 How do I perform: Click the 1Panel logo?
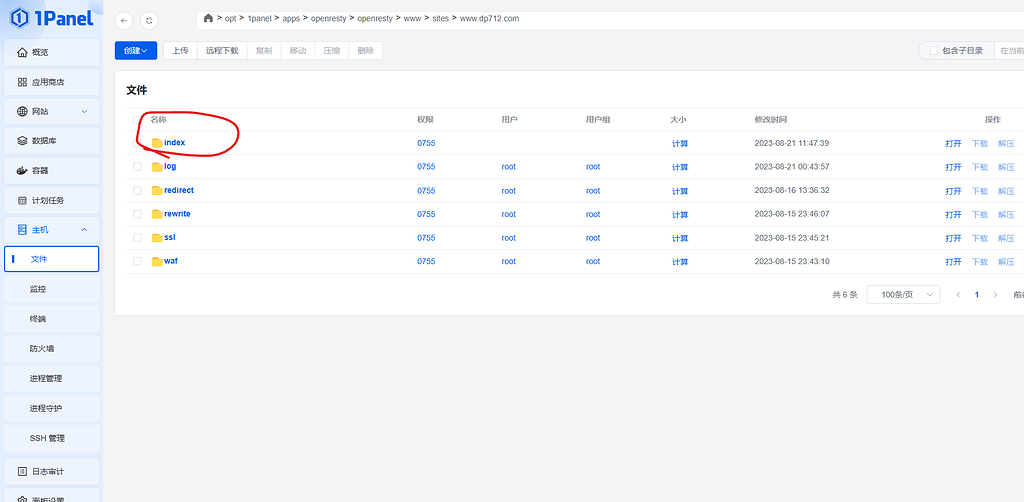click(51, 17)
